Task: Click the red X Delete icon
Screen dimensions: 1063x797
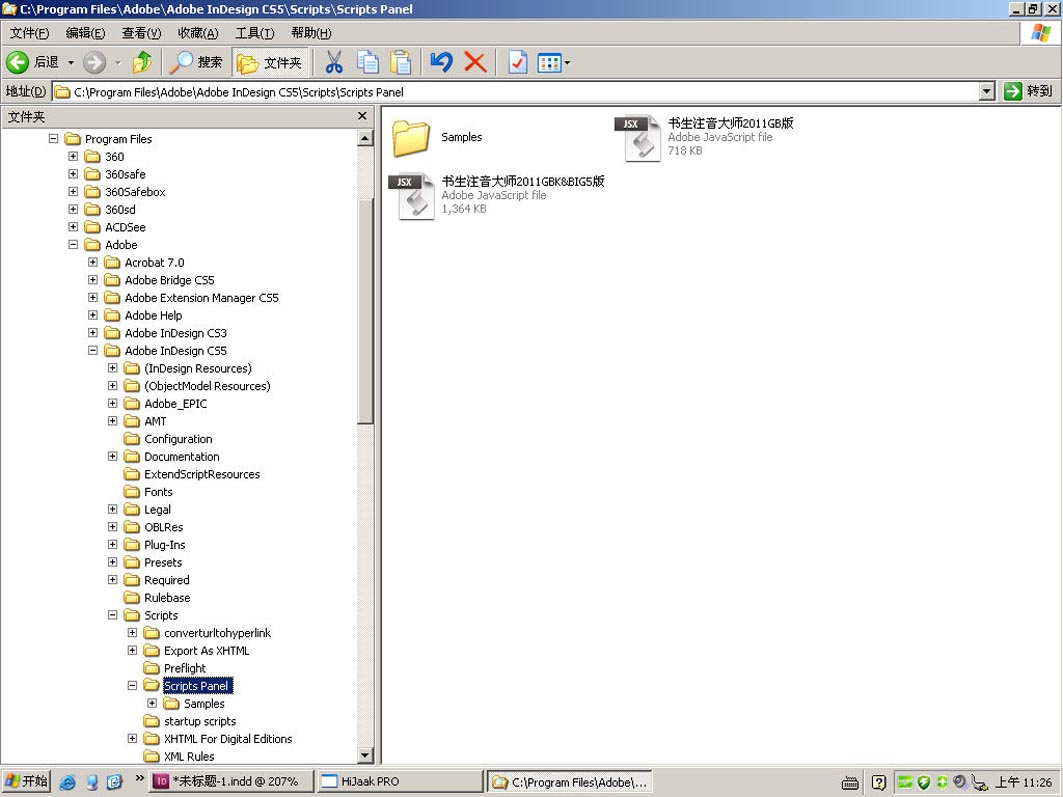Action: point(475,62)
